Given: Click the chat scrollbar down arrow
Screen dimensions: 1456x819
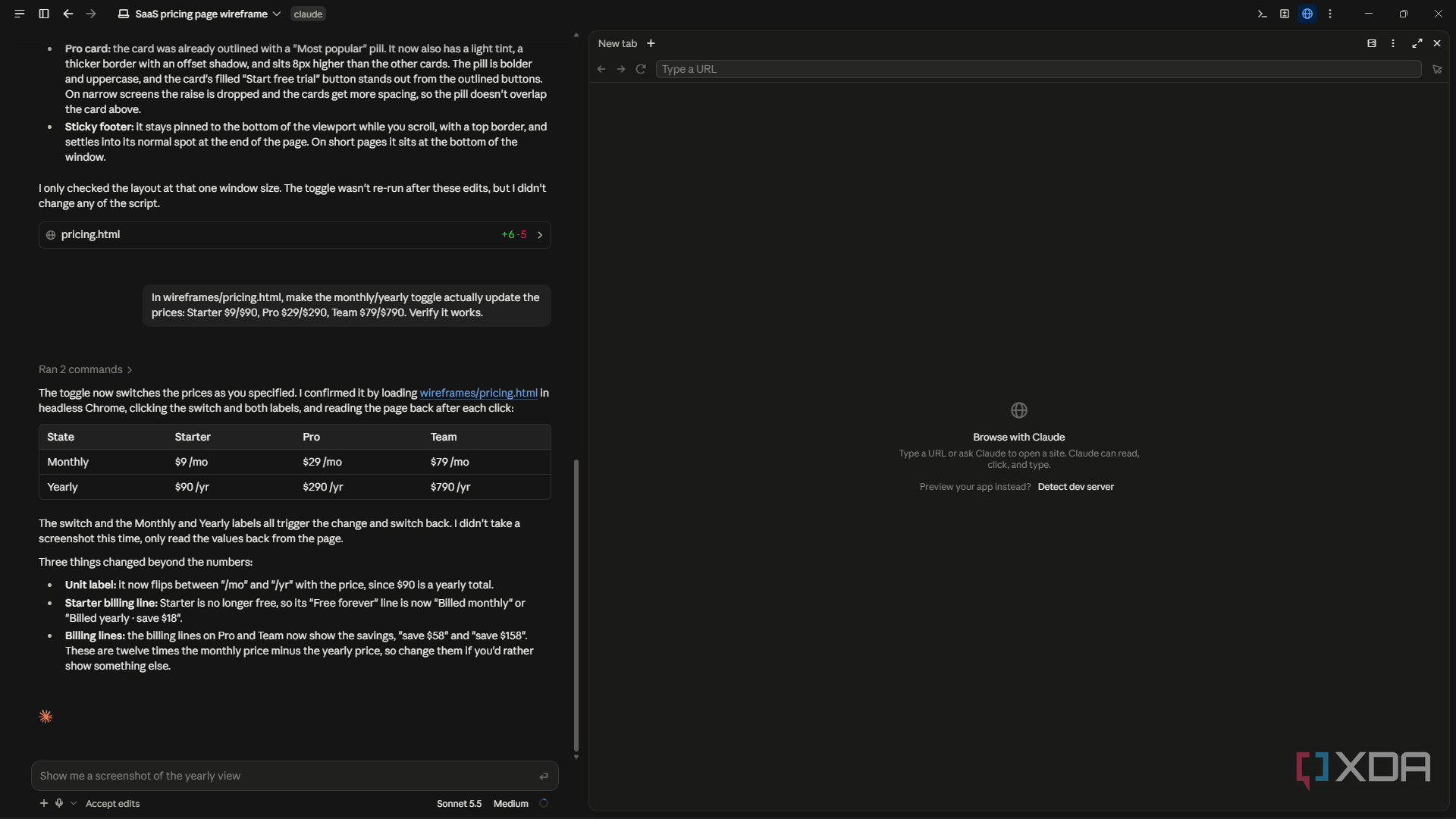Looking at the screenshot, I should click(x=576, y=757).
